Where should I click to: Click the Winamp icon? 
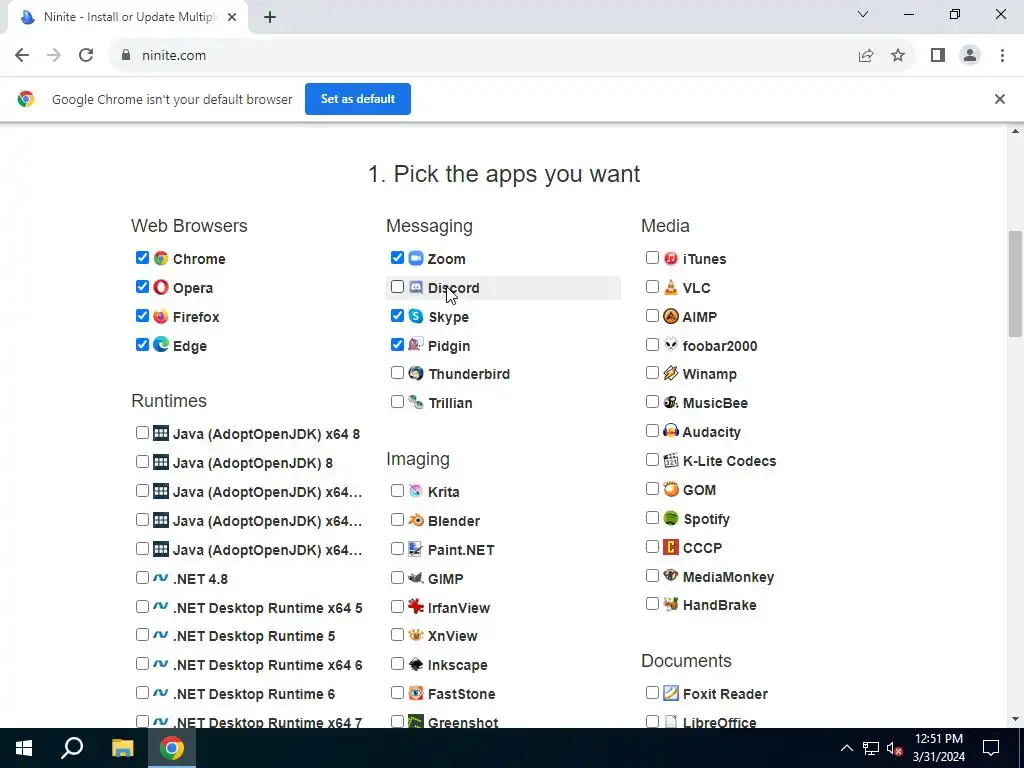pos(671,374)
